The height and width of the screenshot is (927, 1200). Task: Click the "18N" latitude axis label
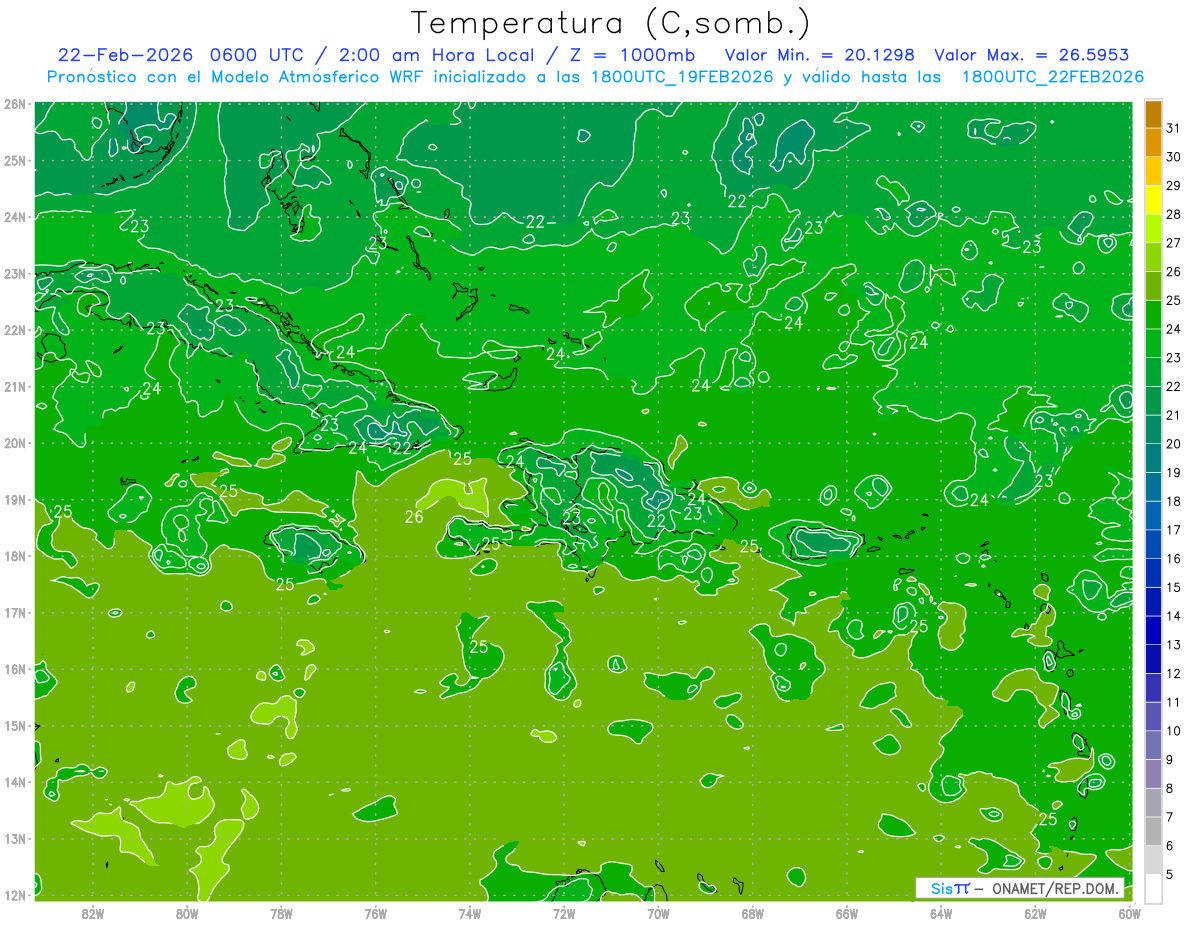pos(15,556)
